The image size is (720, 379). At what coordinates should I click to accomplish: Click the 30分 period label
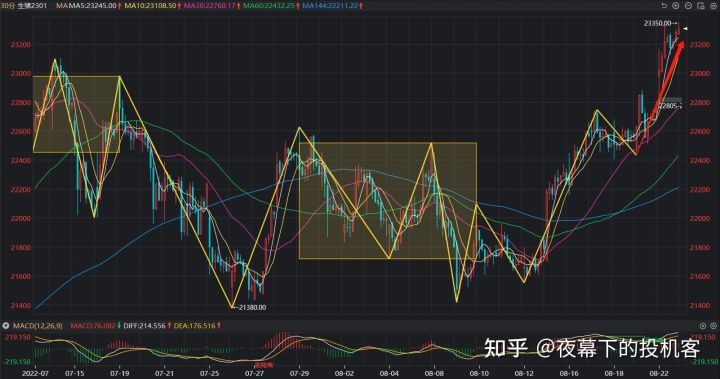coord(7,6)
